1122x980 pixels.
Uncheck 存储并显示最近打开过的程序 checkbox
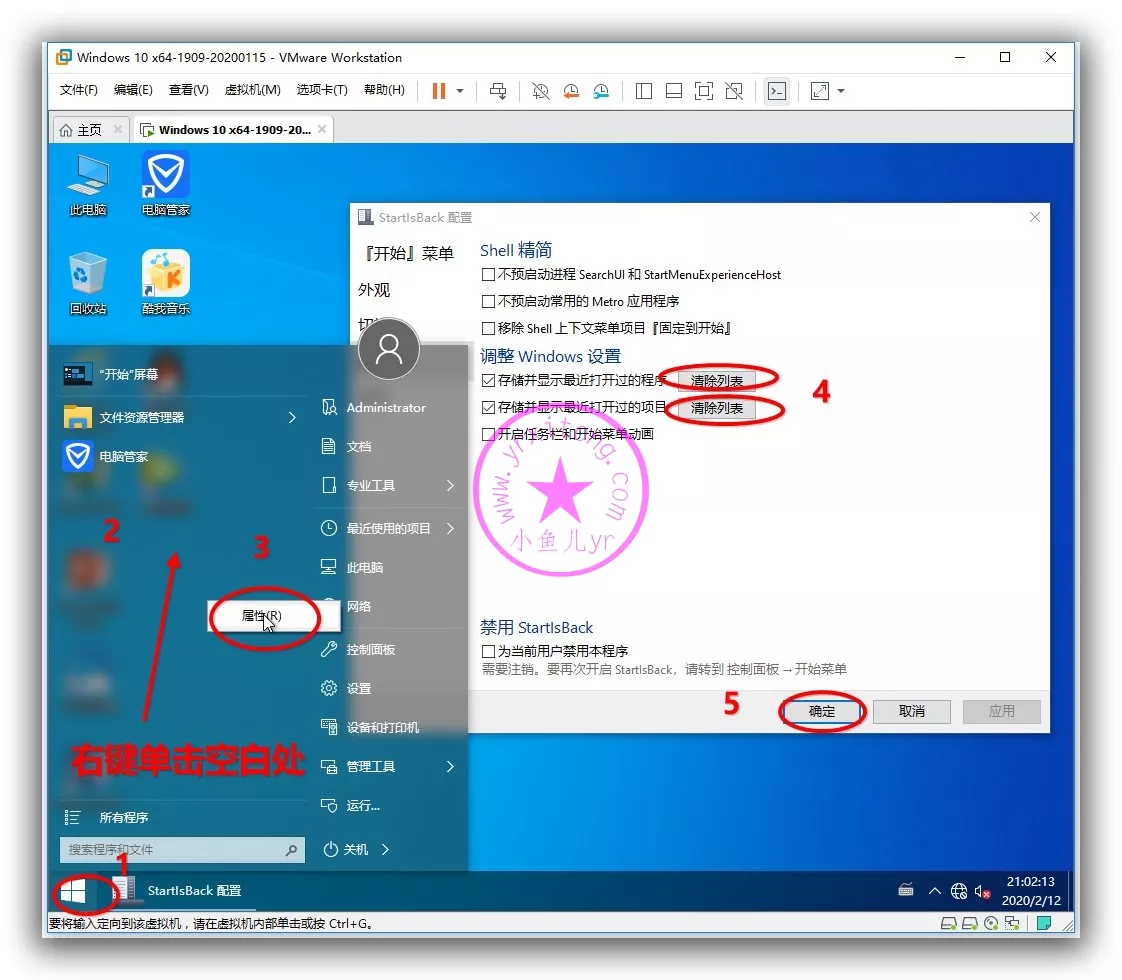click(488, 380)
